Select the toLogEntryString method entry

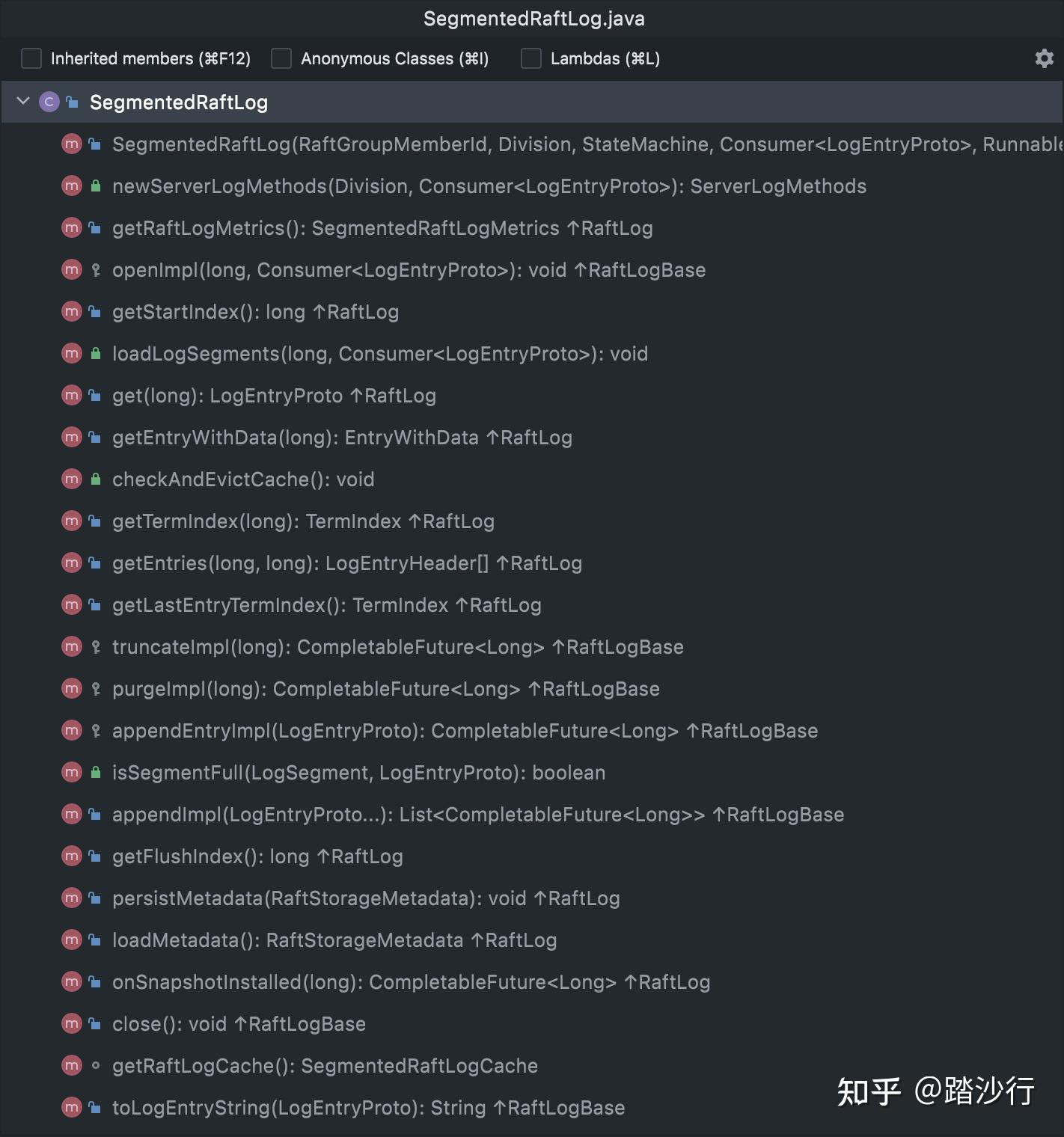[x=369, y=1107]
